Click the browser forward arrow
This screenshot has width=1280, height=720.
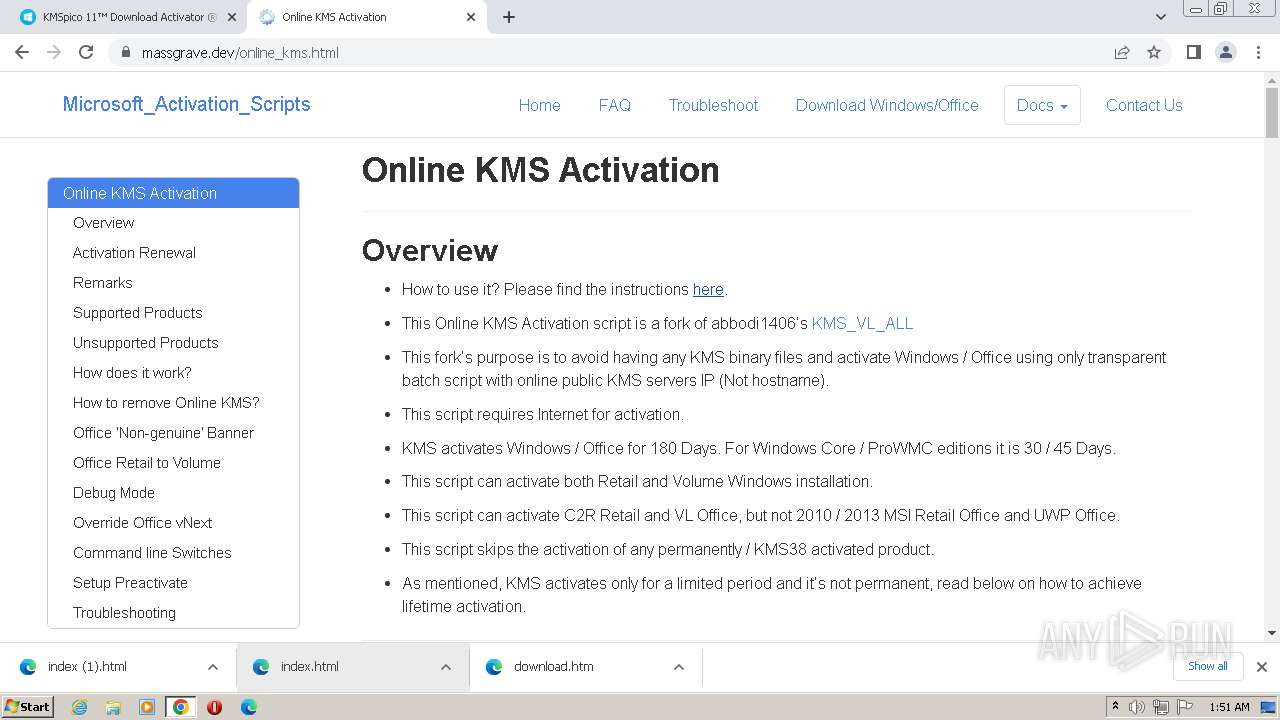pos(54,52)
